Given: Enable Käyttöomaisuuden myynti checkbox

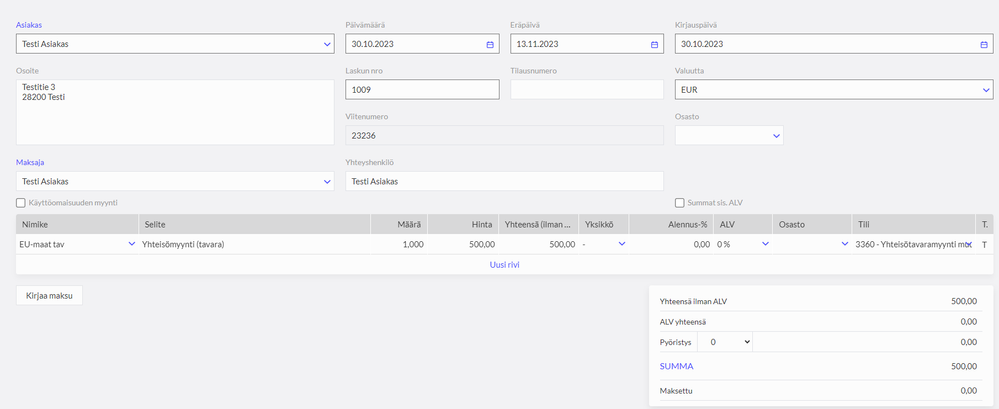Looking at the screenshot, I should point(22,203).
